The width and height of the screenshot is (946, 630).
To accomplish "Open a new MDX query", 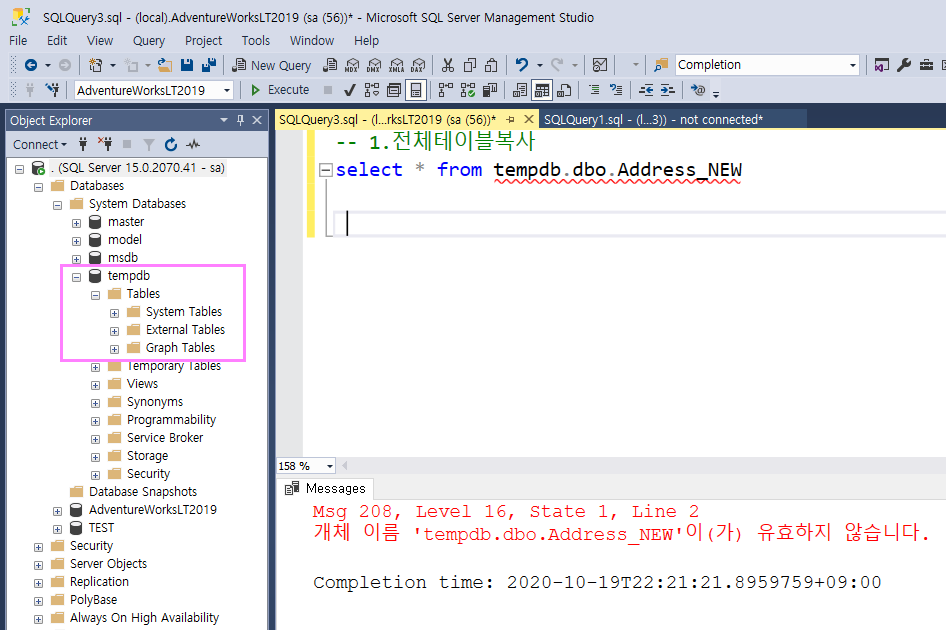I will tap(352, 65).
